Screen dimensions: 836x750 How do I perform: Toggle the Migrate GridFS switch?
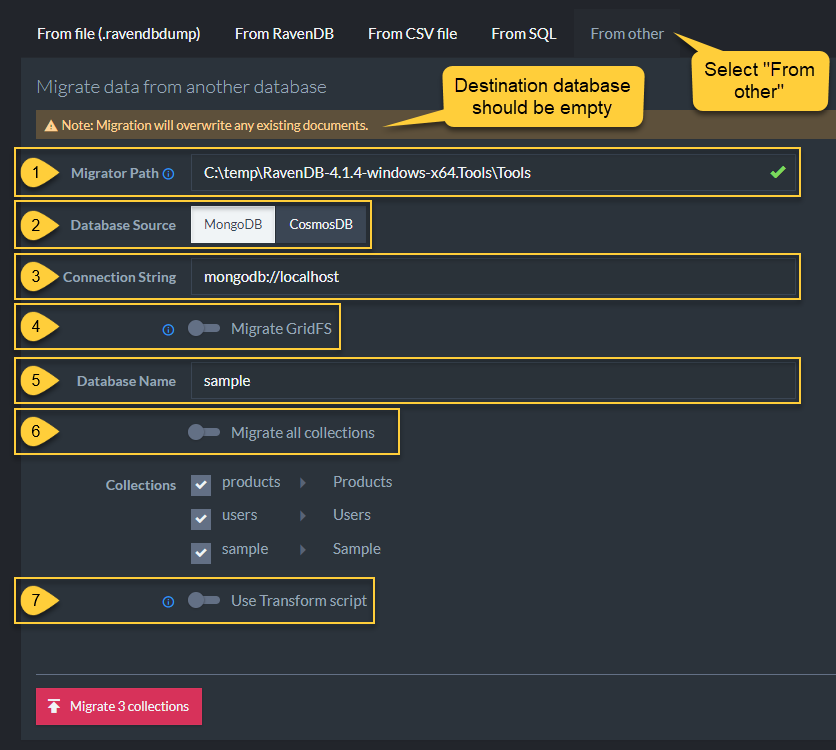(204, 328)
